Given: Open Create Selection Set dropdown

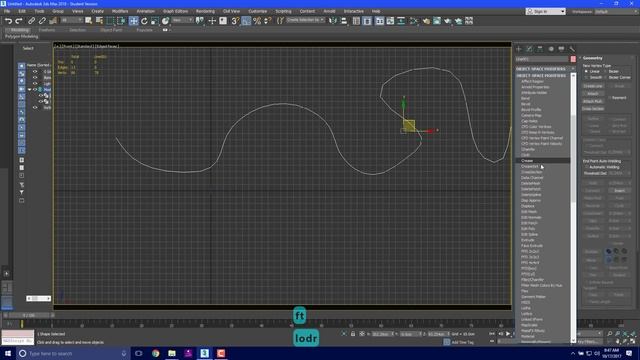Looking at the screenshot, I should pos(305,20).
